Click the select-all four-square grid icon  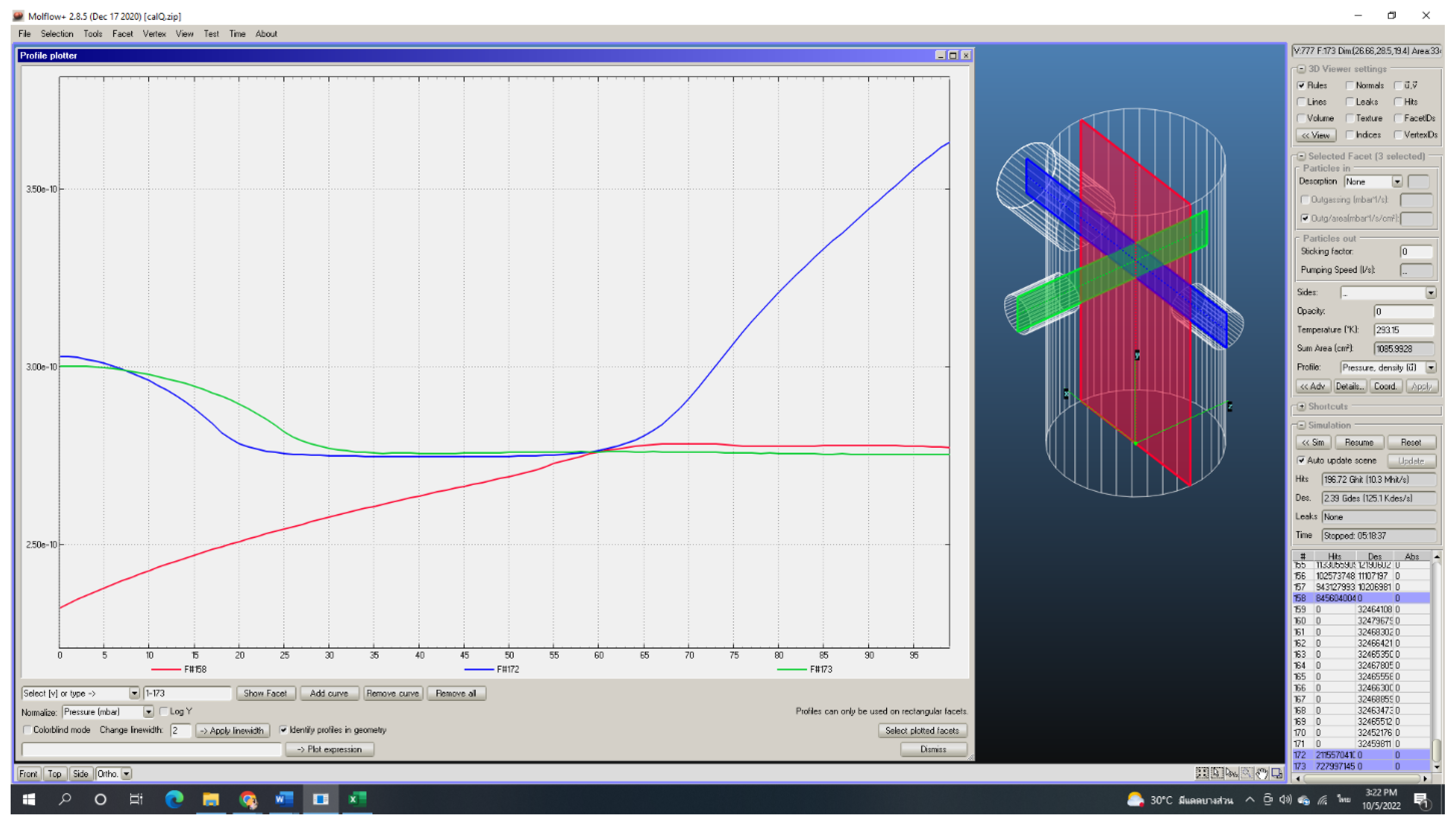coord(1202,774)
